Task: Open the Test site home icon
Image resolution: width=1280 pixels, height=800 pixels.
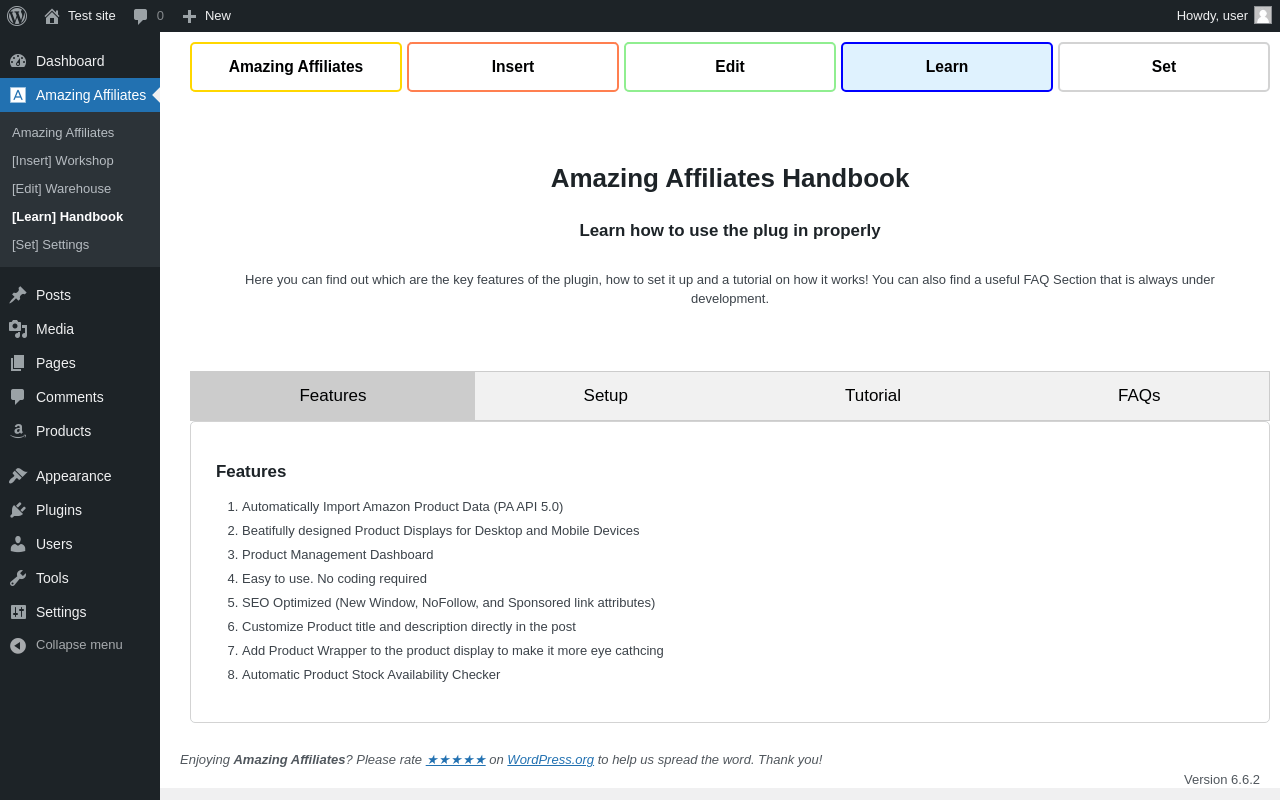Action: (52, 16)
